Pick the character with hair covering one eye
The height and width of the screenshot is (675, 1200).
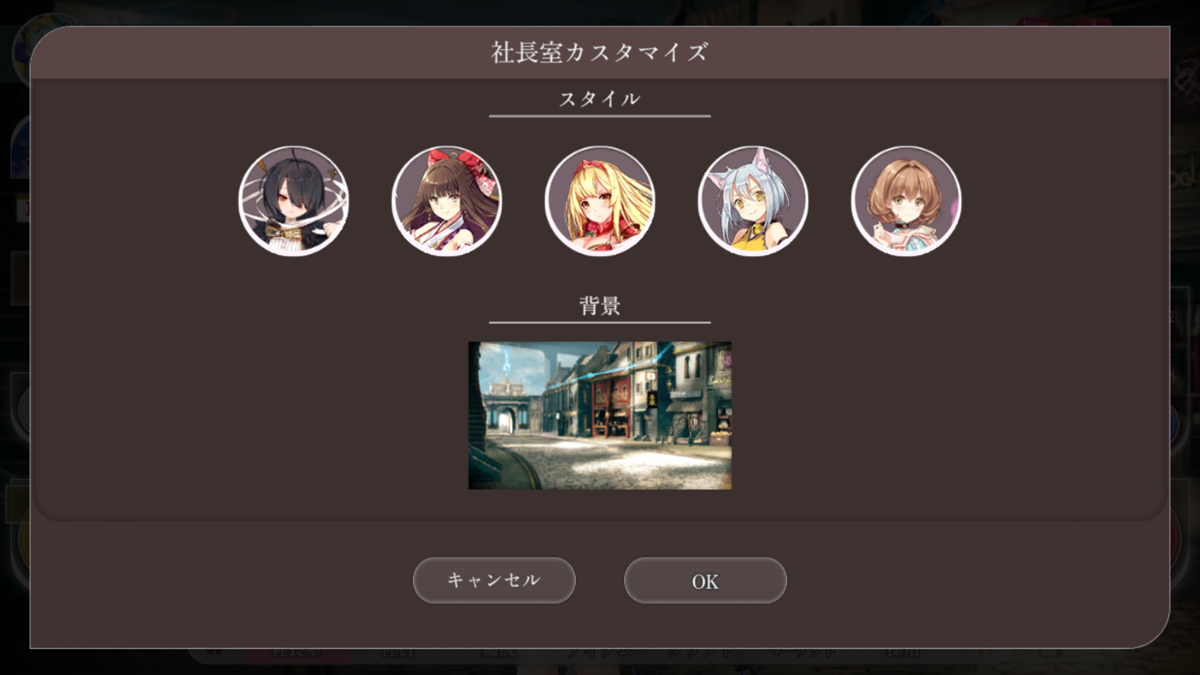pos(294,201)
